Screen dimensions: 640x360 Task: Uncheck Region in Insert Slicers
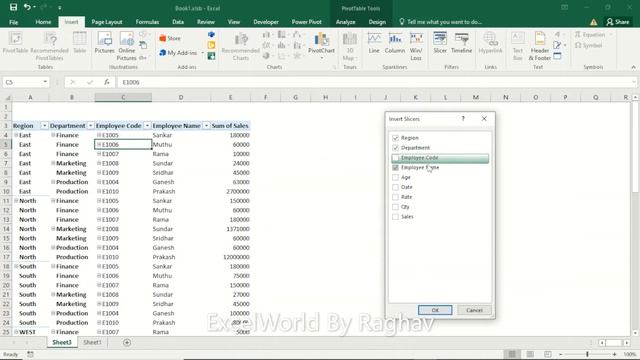pos(395,138)
